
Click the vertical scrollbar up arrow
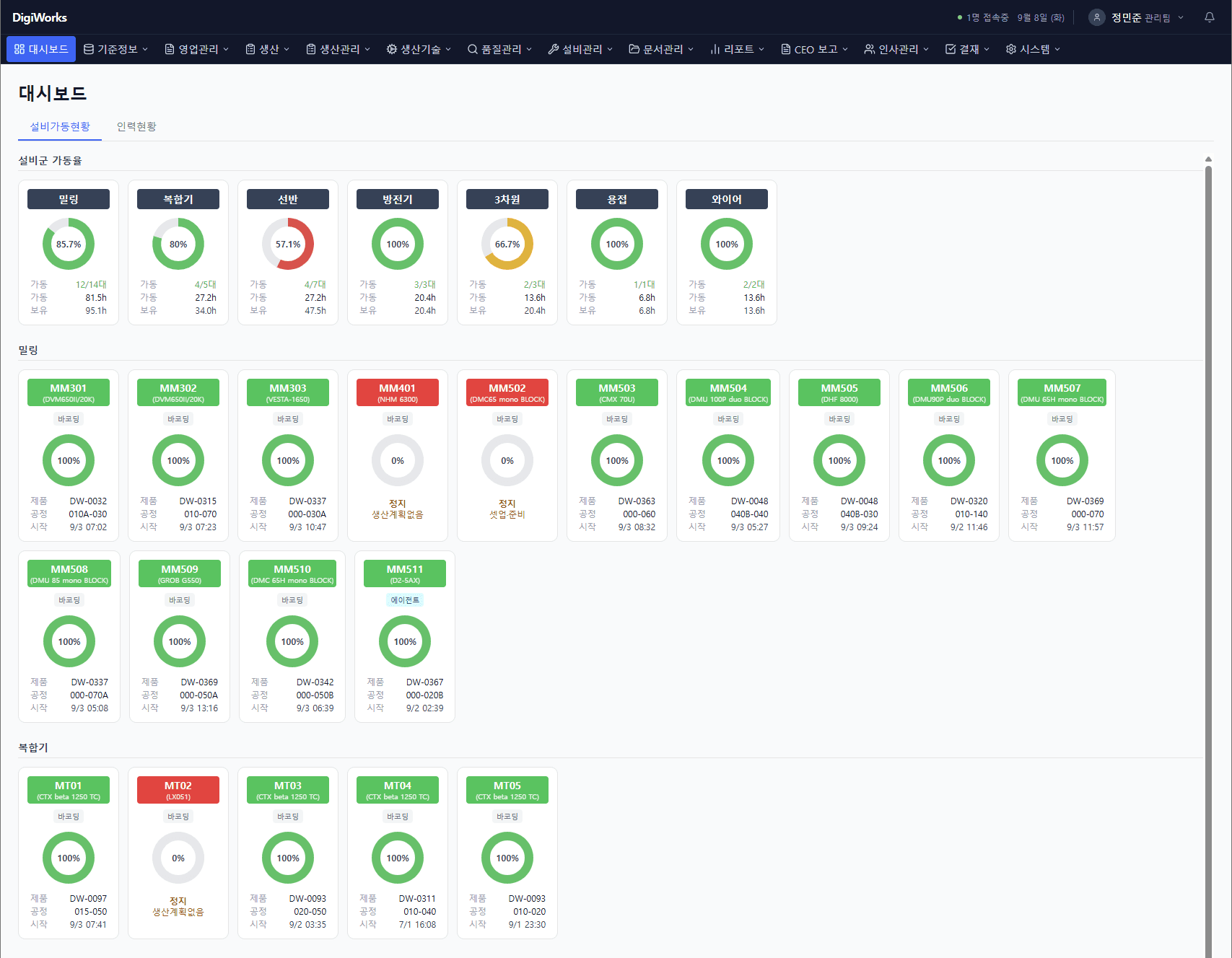tap(1208, 159)
